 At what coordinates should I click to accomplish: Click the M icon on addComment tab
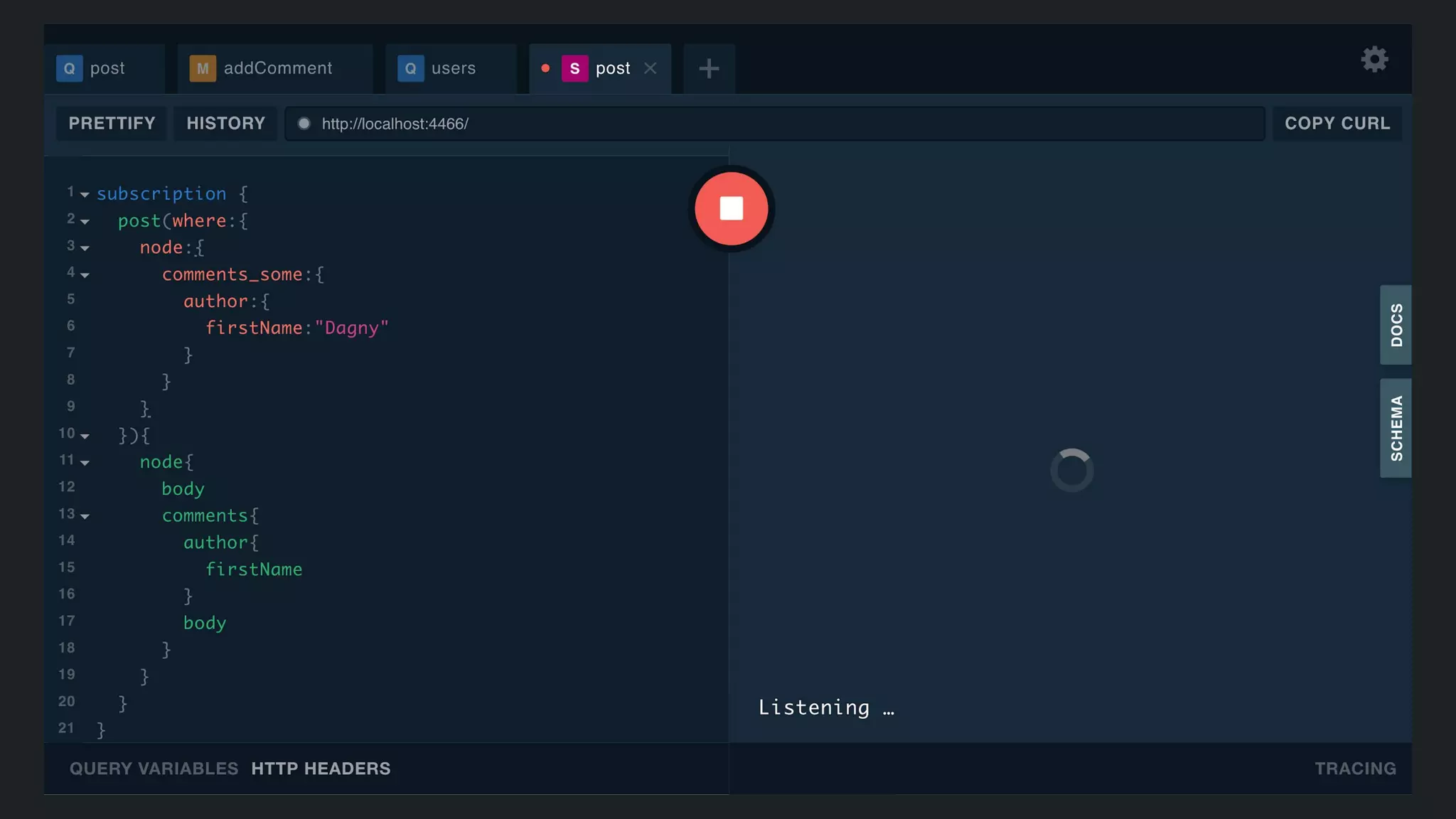click(203, 68)
